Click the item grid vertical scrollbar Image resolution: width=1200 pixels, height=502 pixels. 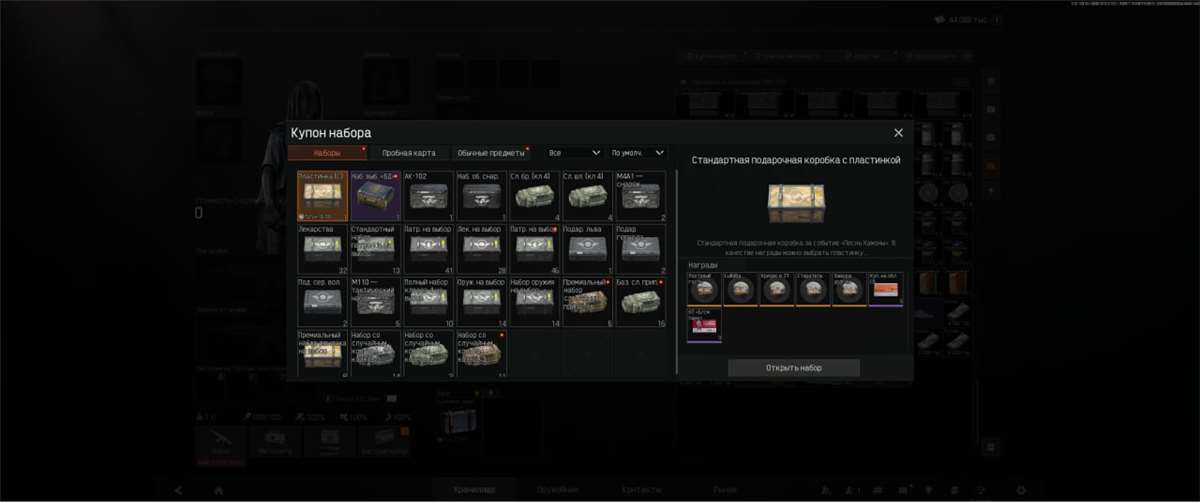pyautogui.click(x=677, y=270)
